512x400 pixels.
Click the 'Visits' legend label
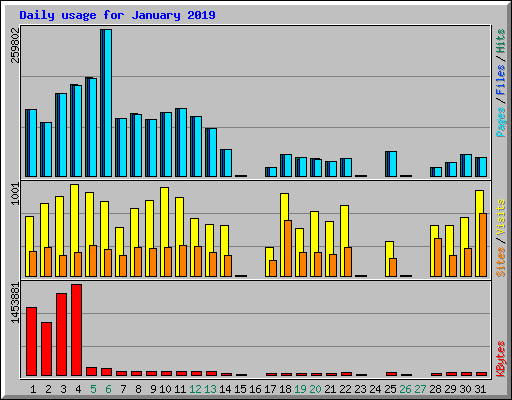(x=501, y=218)
